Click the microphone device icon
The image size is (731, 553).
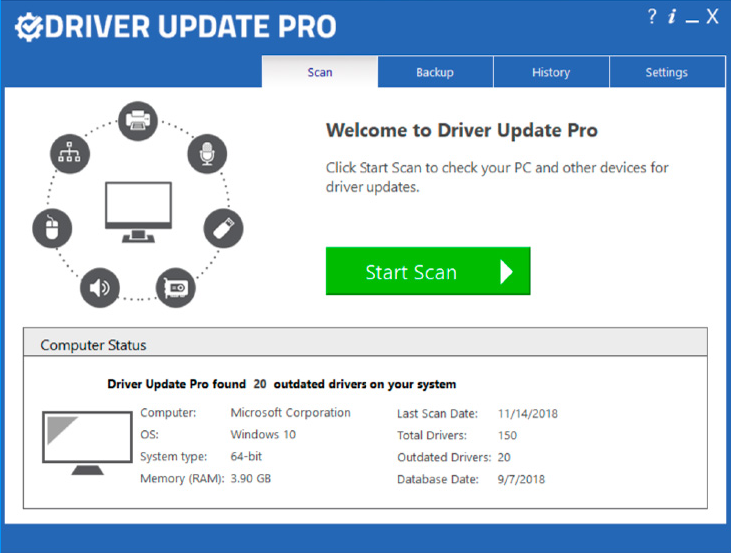pyautogui.click(x=207, y=154)
